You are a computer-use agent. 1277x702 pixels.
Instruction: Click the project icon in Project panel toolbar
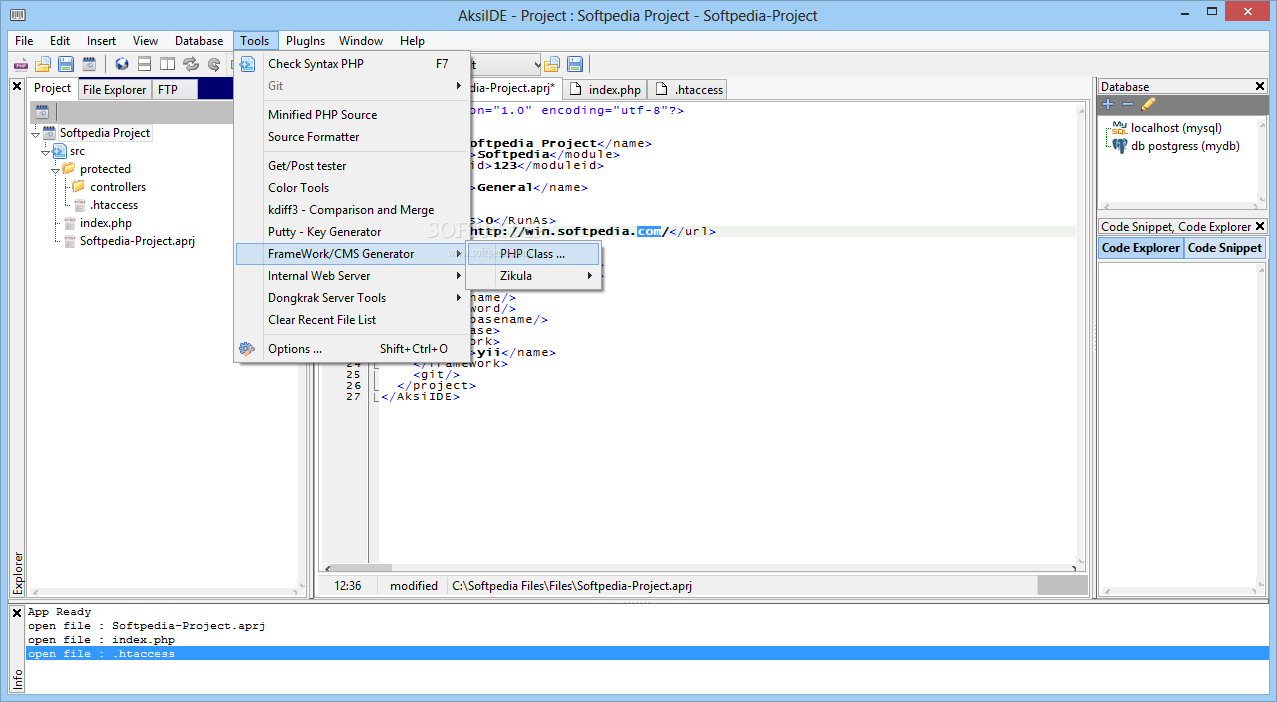click(x=43, y=111)
